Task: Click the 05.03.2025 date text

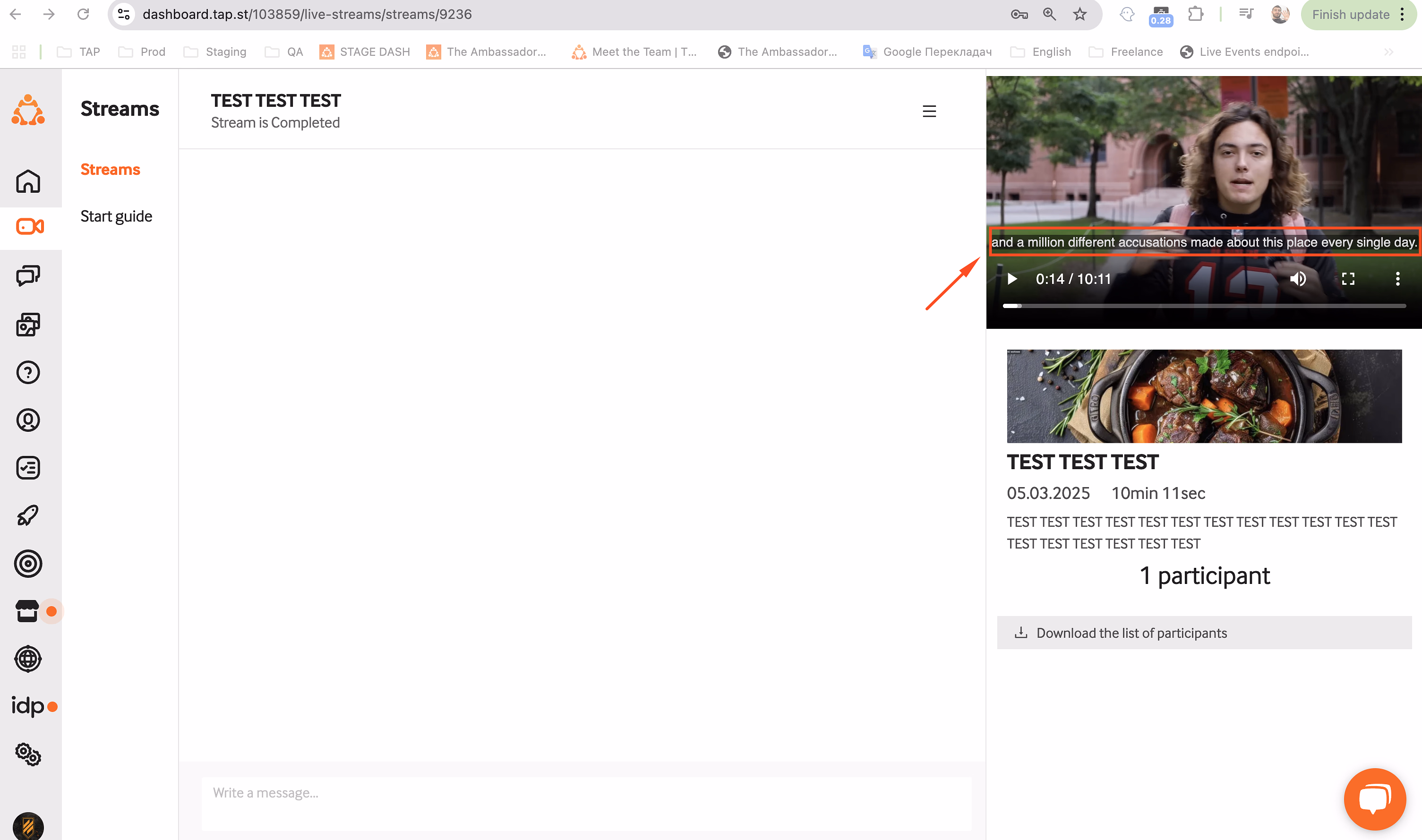Action: coord(1048,493)
